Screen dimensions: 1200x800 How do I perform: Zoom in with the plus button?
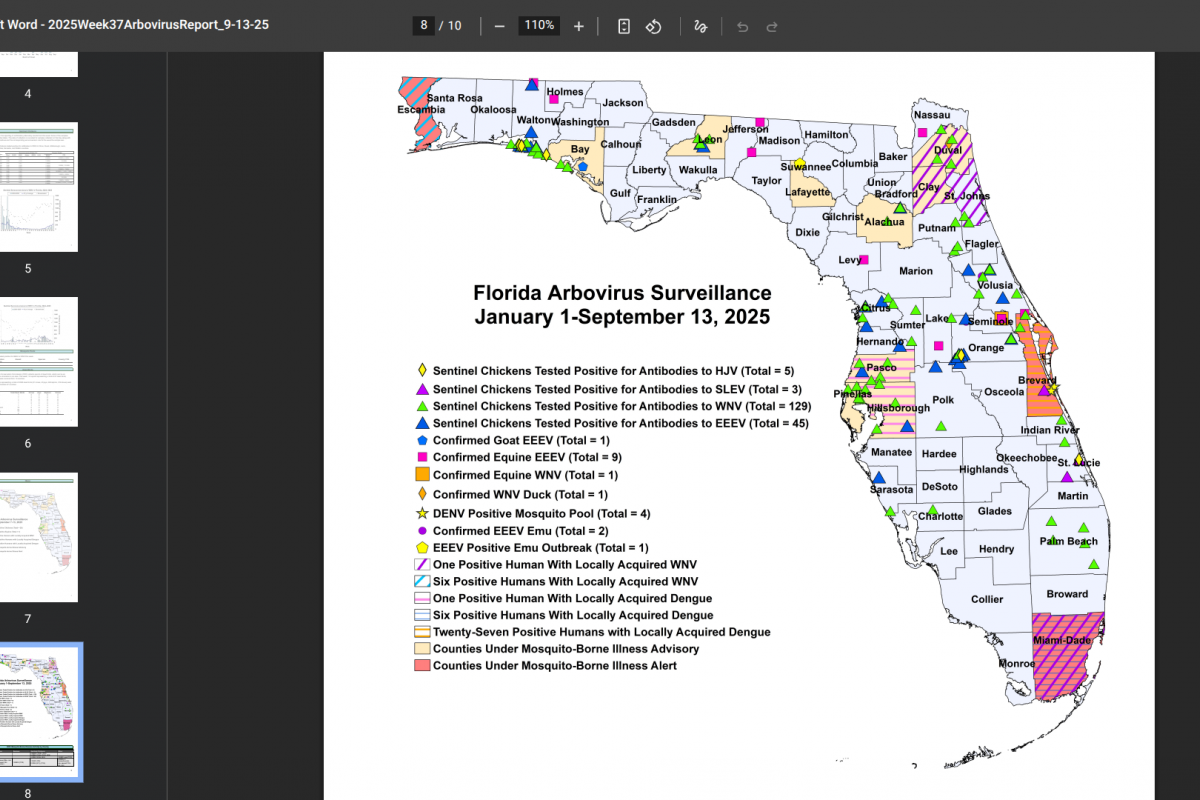578,26
